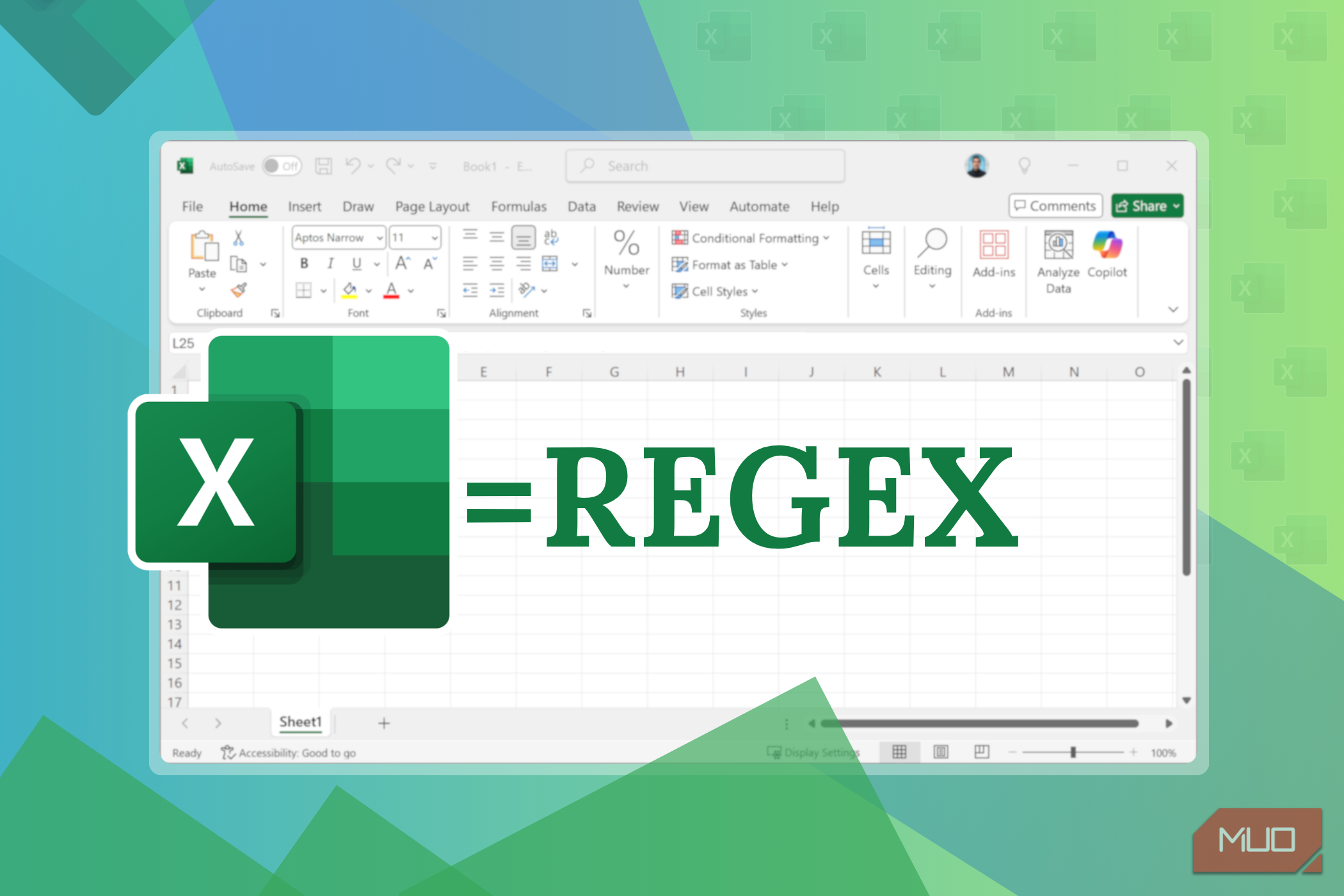1344x896 pixels.
Task: Switch to Page Layout view icon
Action: point(941,752)
